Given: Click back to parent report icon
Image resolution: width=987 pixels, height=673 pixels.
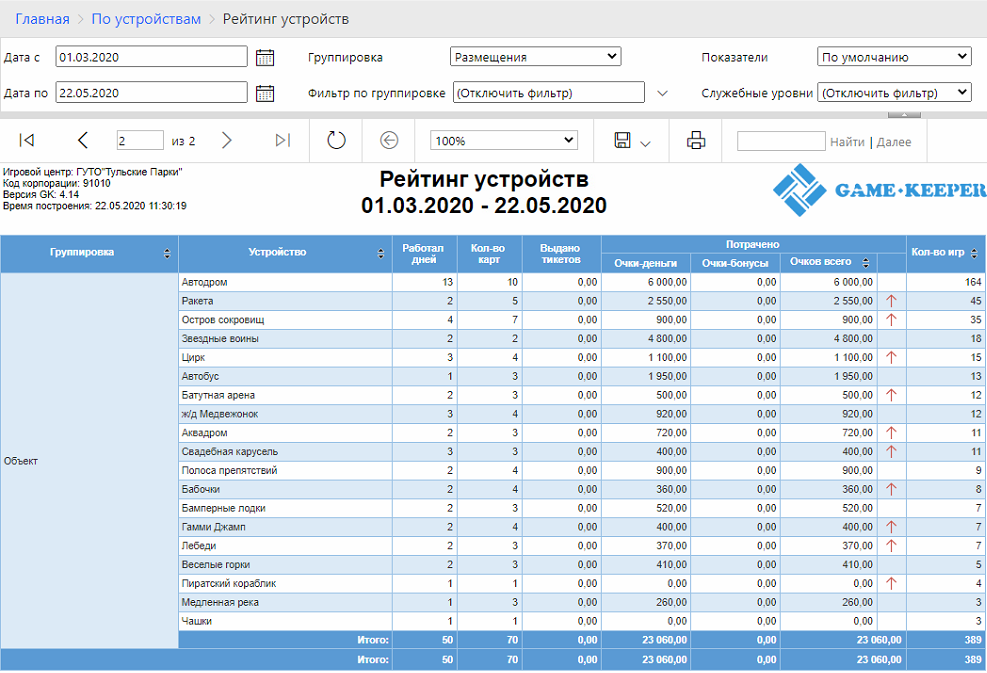Looking at the screenshot, I should [x=389, y=140].
